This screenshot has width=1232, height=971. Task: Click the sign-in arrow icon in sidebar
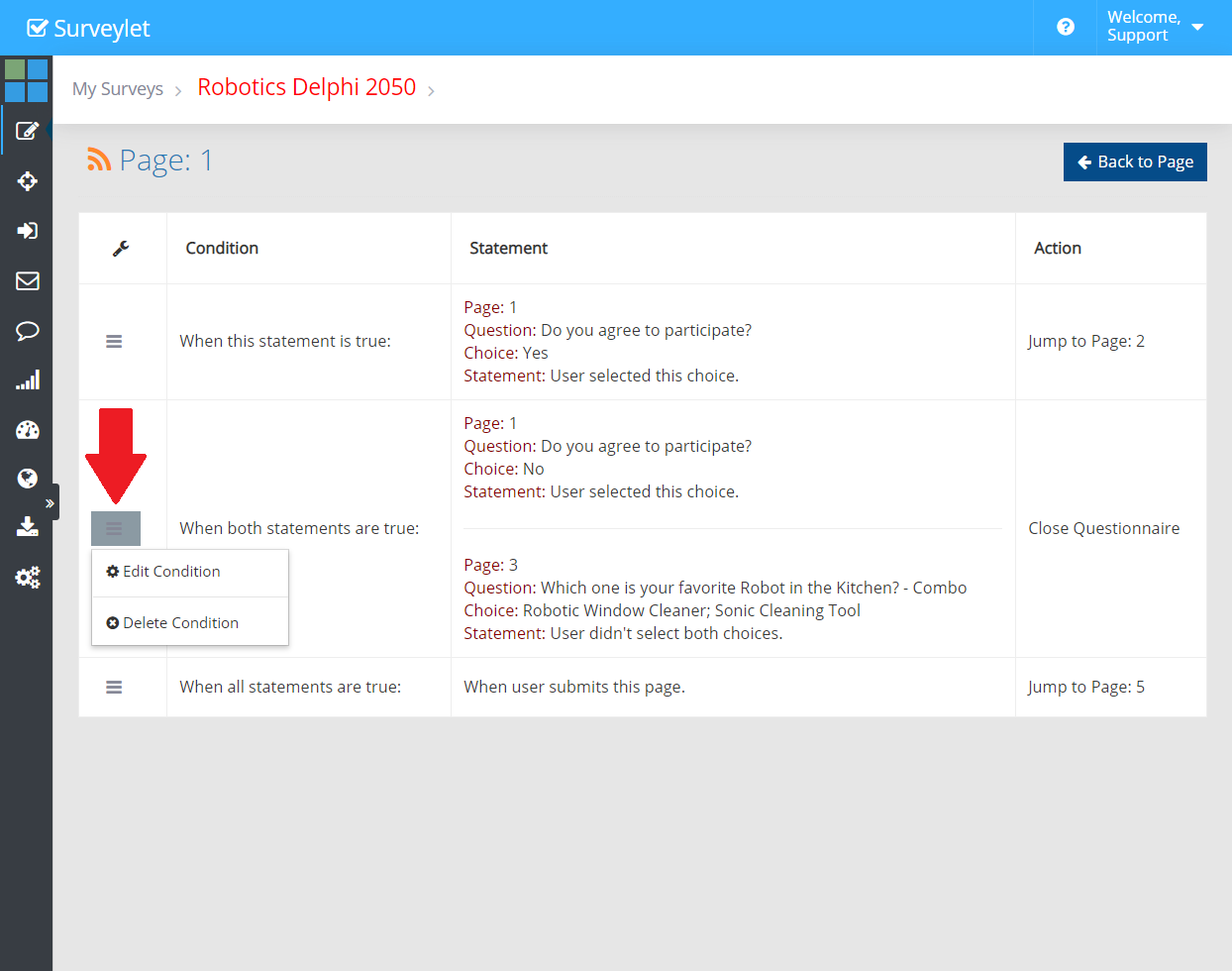(27, 231)
